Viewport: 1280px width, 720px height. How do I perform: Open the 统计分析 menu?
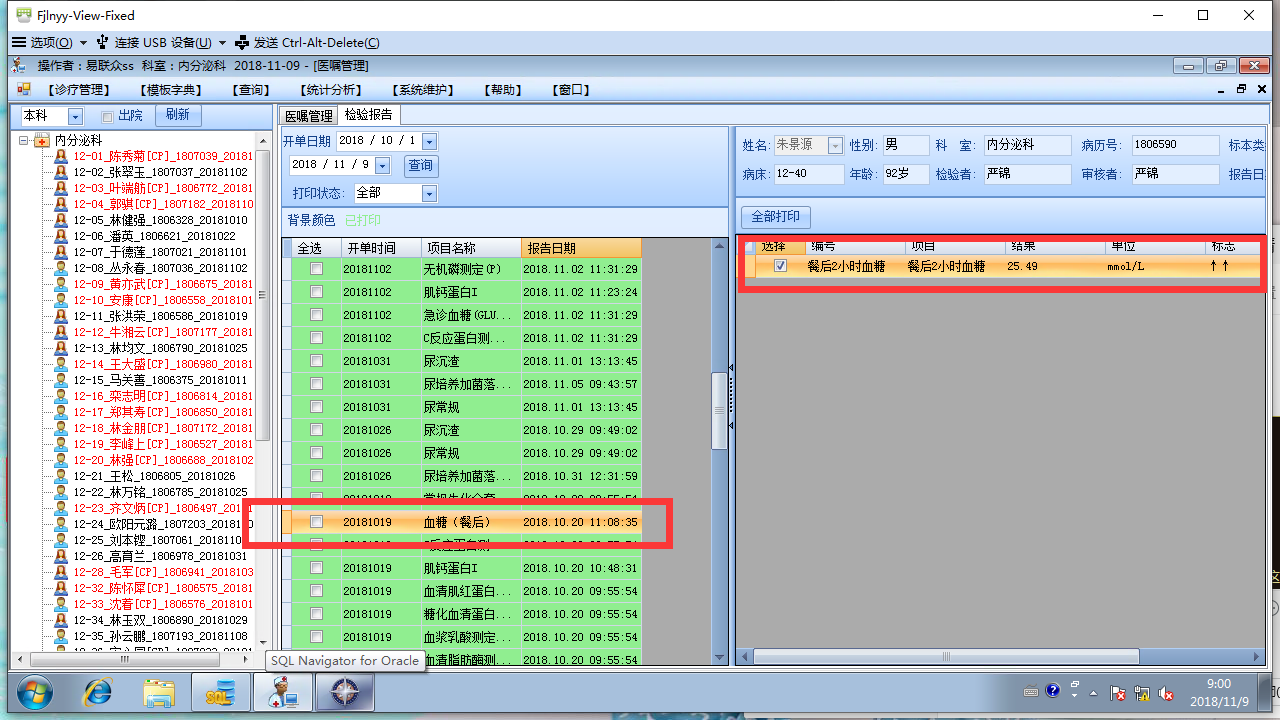click(329, 90)
